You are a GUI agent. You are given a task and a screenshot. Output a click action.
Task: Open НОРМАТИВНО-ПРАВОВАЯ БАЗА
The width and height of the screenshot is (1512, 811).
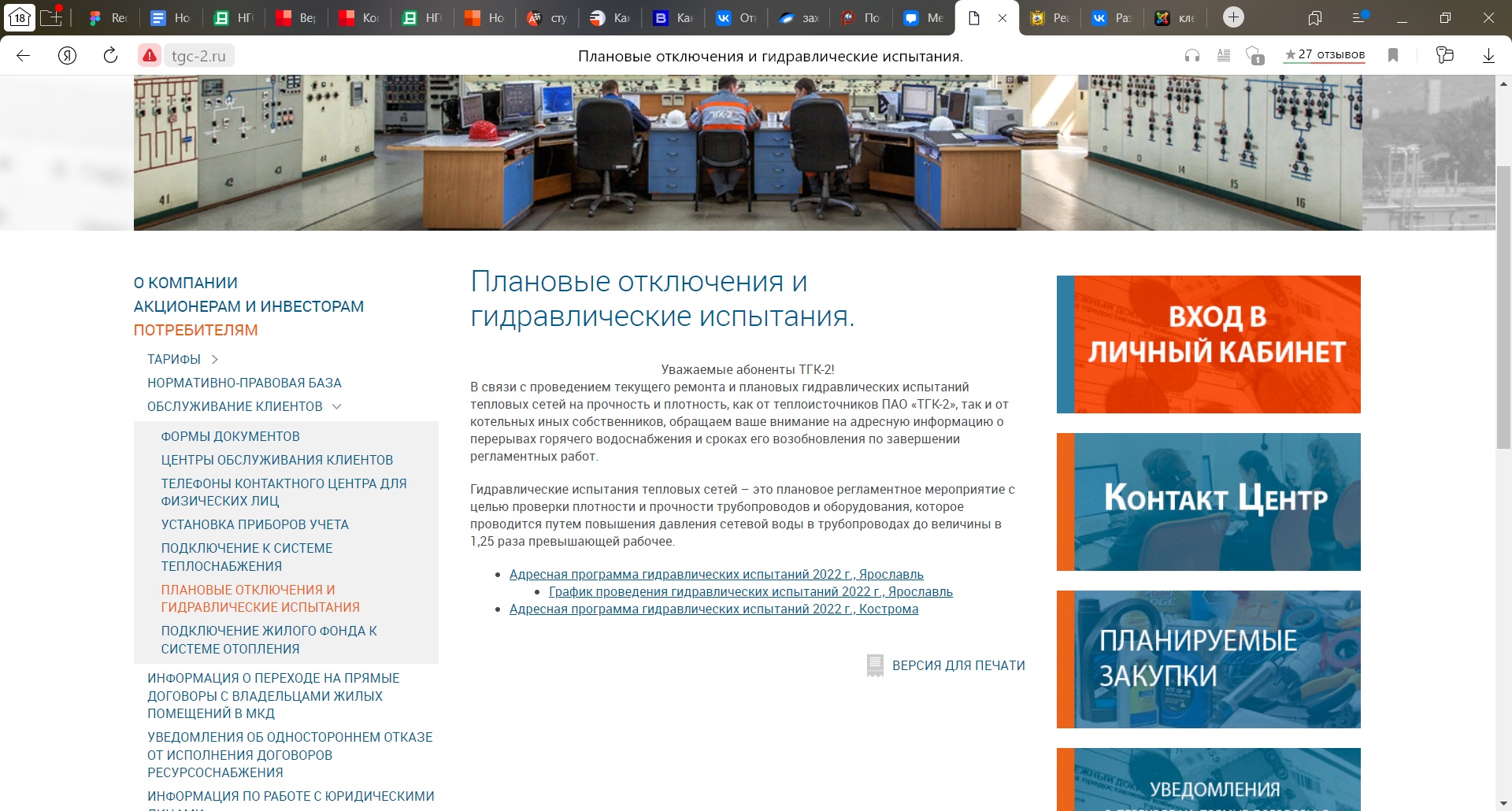click(244, 383)
